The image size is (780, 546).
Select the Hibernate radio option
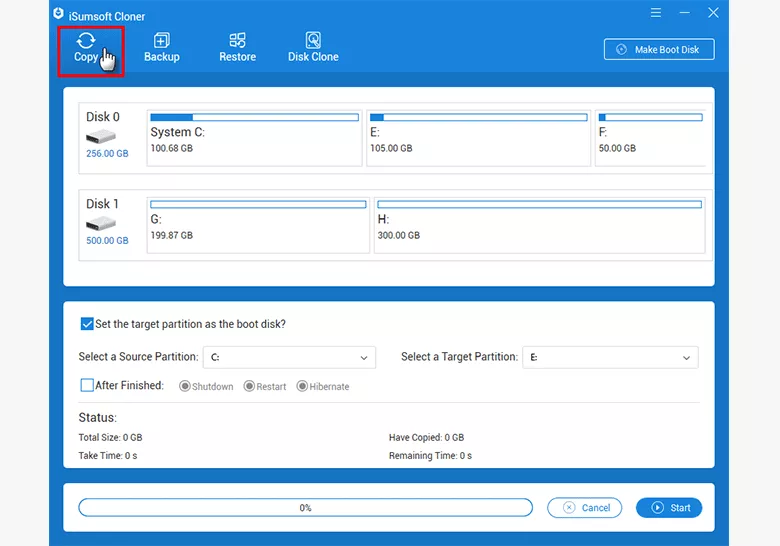coord(302,386)
